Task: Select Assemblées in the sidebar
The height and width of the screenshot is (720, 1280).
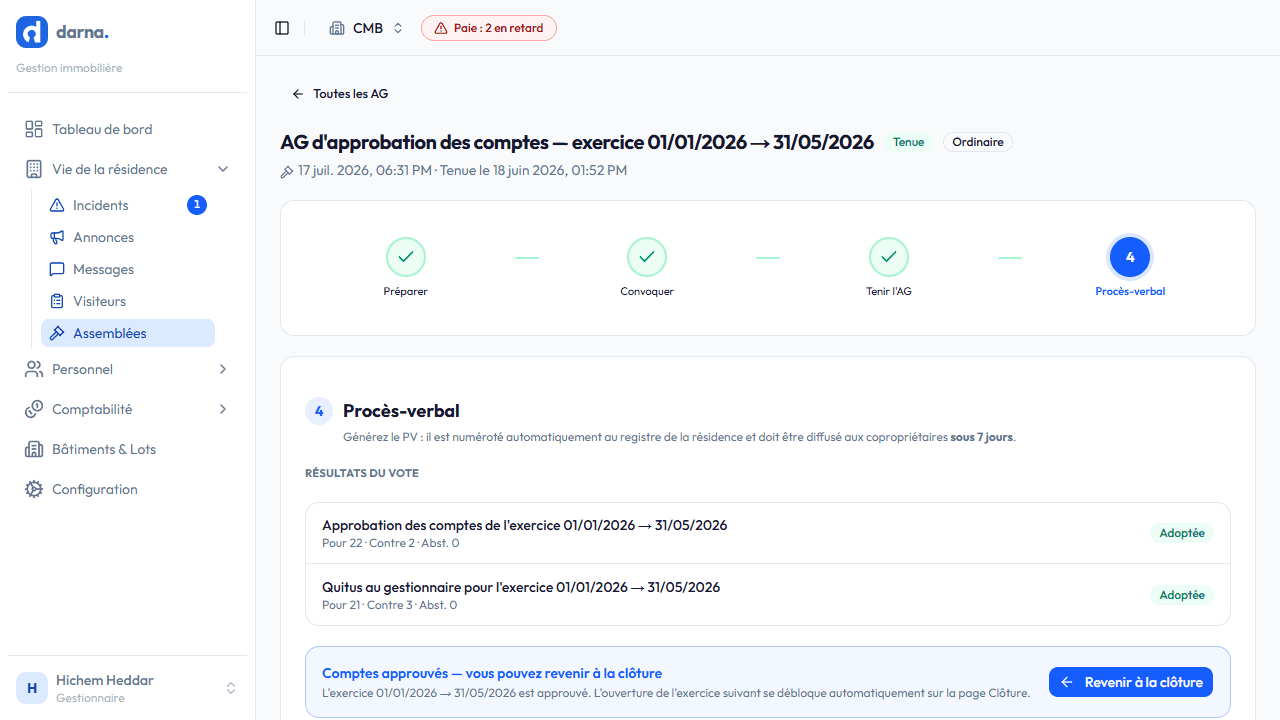Action: [x=128, y=333]
